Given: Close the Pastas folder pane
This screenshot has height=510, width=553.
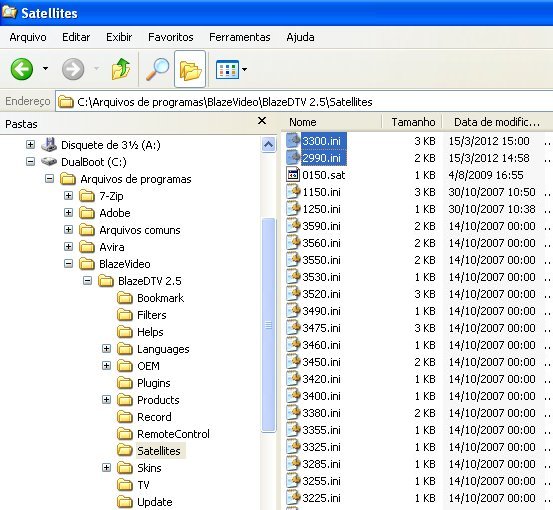Looking at the screenshot, I should (x=262, y=121).
